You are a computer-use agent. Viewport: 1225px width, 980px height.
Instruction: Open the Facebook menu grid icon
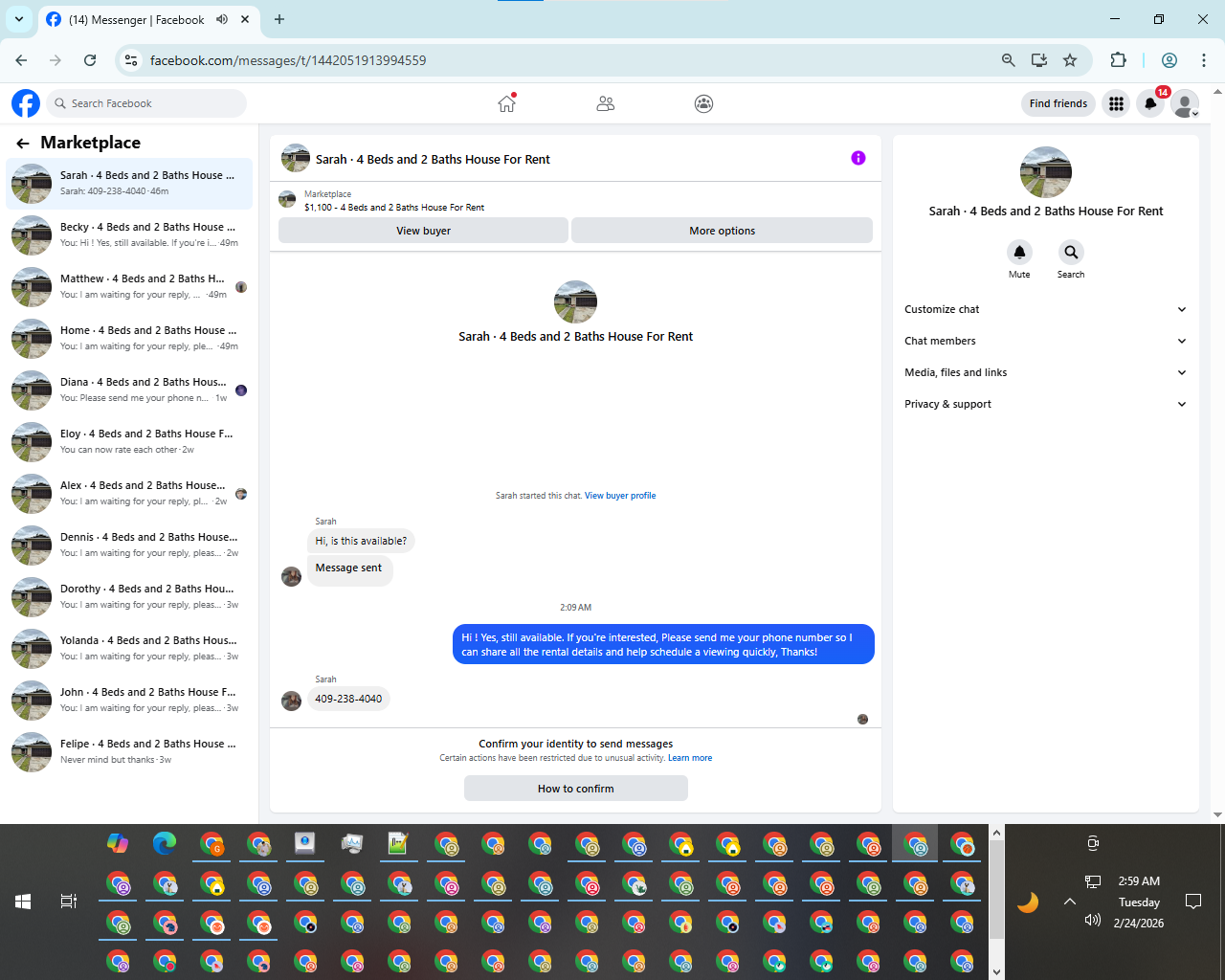tap(1116, 103)
